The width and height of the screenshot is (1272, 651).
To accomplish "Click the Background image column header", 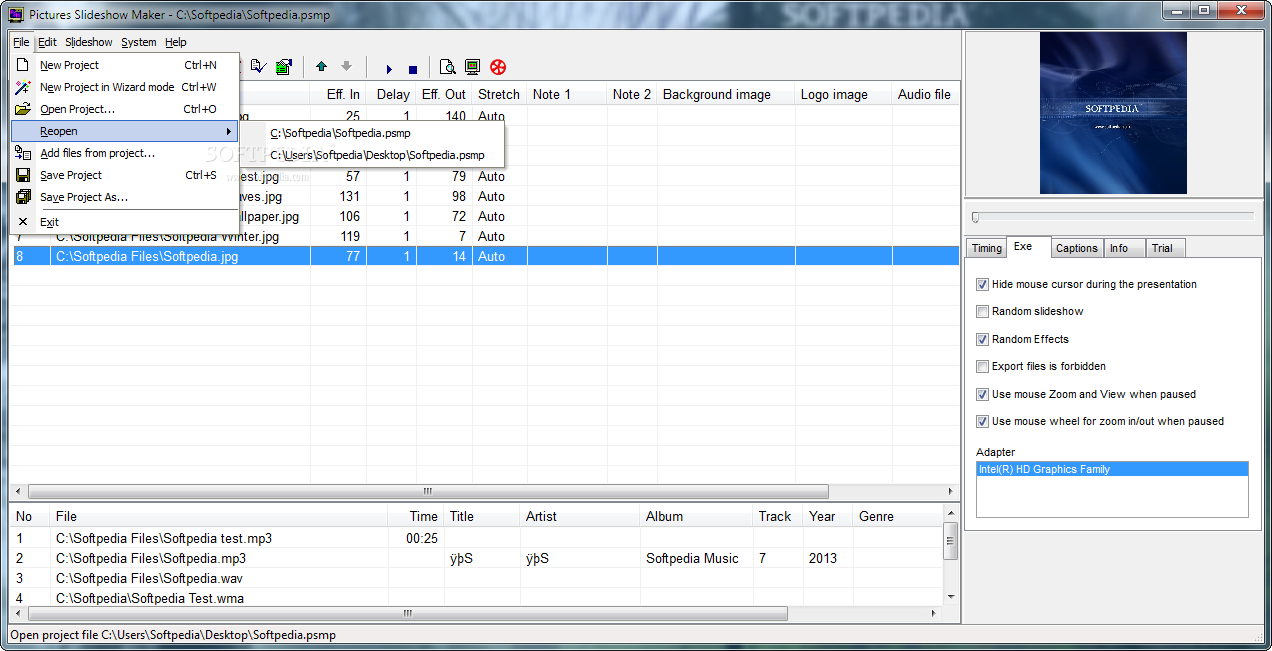I will click(726, 94).
